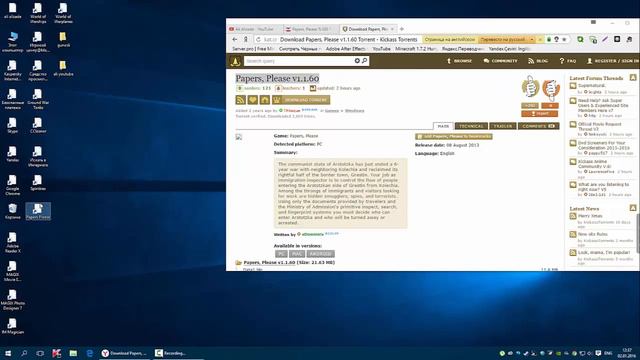Screen dimensions: 640x360
Task: Open the New site Rules news link
Action: click(593, 234)
